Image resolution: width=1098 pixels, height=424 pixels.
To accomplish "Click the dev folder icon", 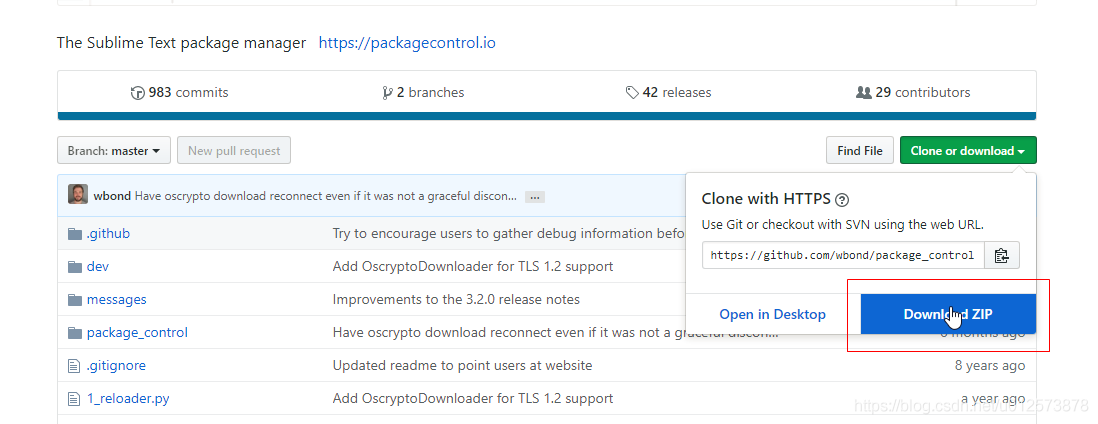I will pos(74,267).
